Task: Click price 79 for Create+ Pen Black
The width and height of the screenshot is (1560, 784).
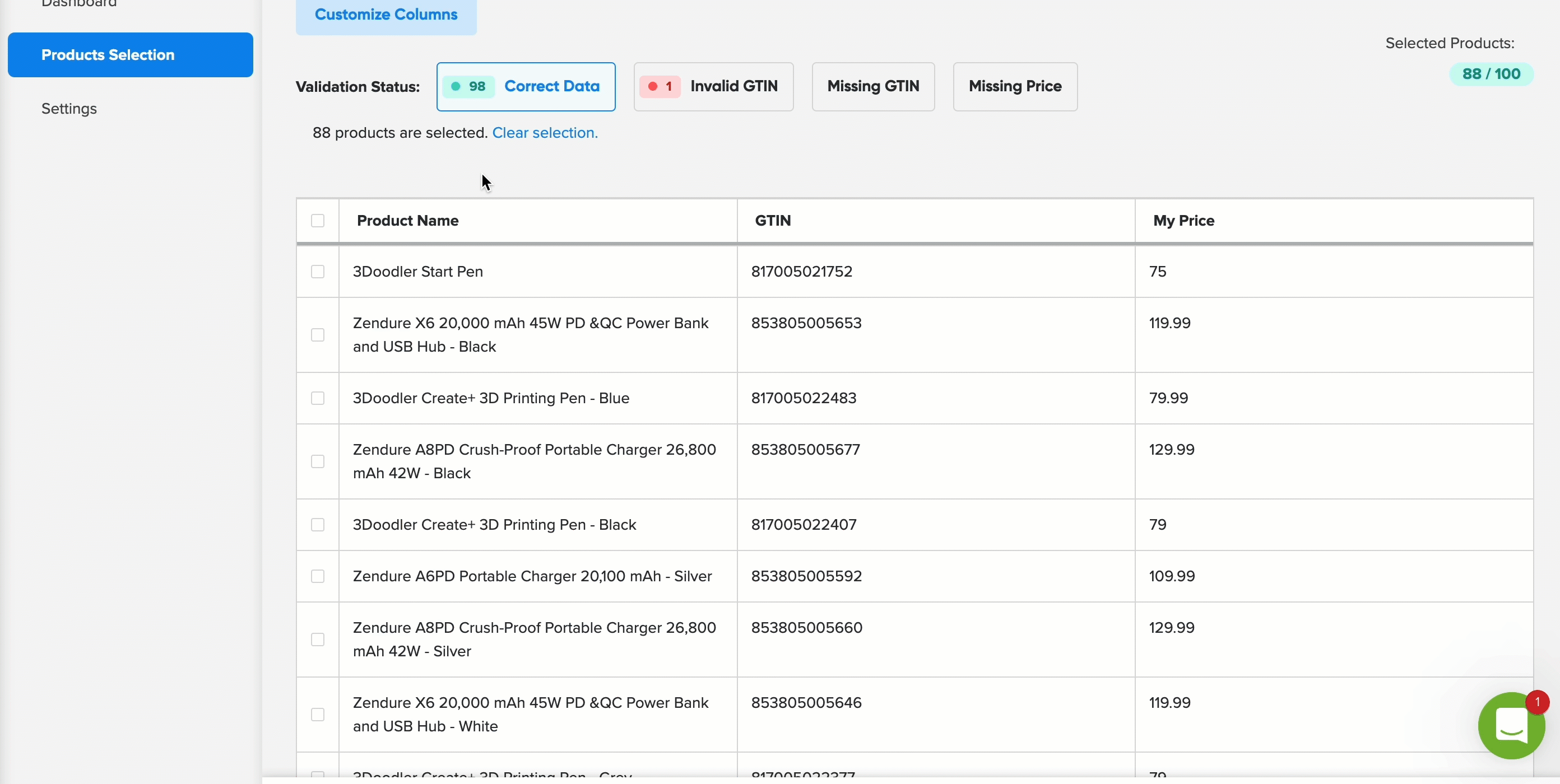Action: 1157,524
